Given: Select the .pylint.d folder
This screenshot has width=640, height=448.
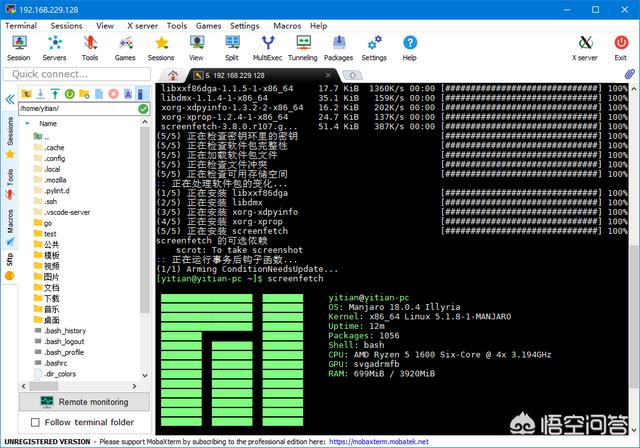Looking at the screenshot, I should pos(52,191).
